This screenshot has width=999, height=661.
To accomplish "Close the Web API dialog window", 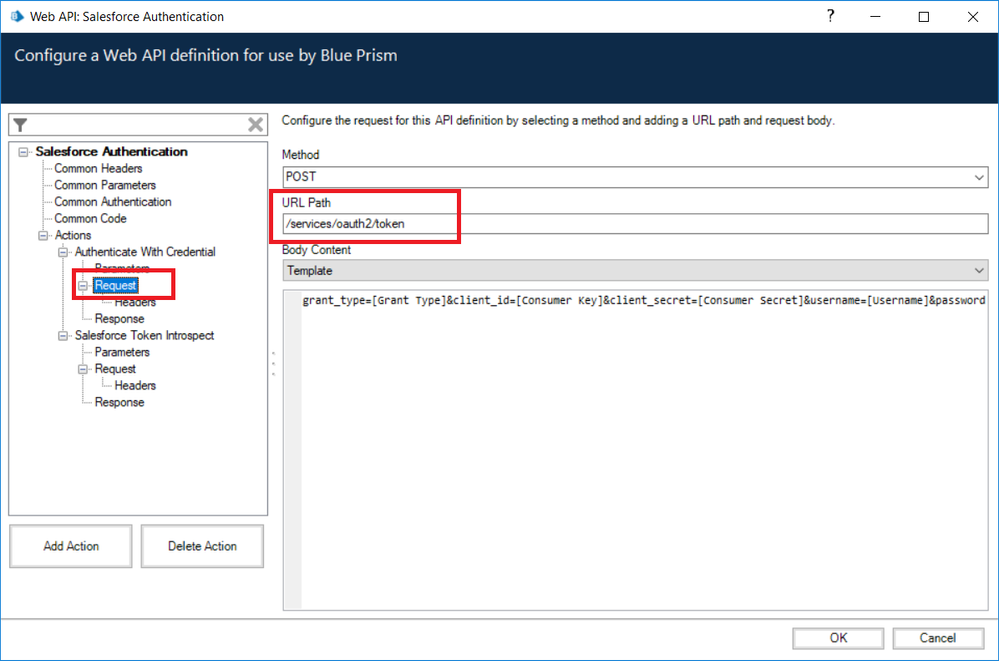I will (x=973, y=17).
